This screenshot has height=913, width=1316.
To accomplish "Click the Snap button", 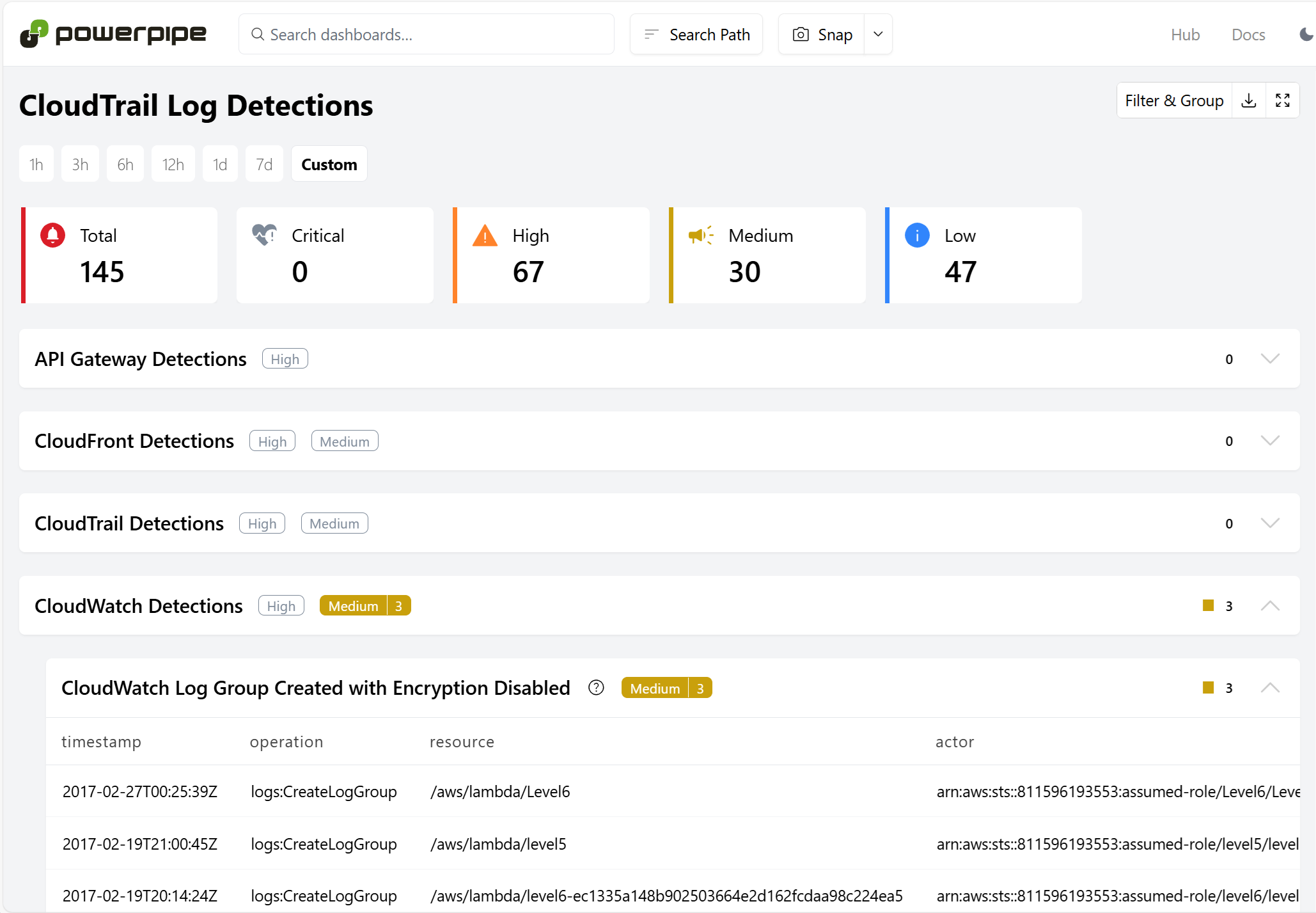I will pyautogui.click(x=822, y=34).
